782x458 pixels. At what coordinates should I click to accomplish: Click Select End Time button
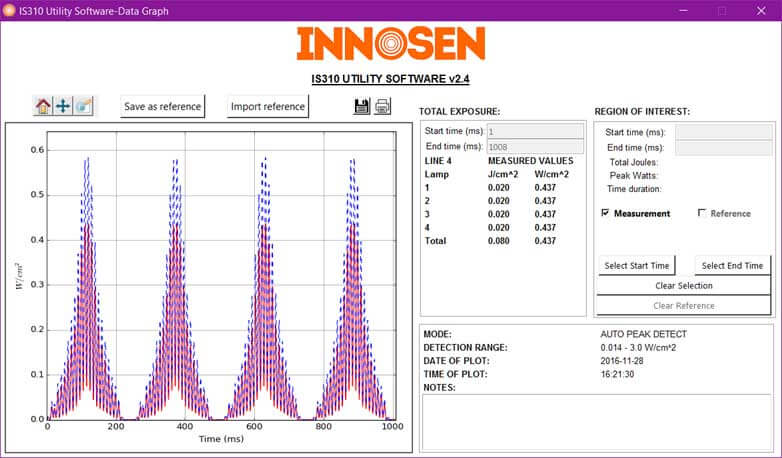(x=733, y=265)
